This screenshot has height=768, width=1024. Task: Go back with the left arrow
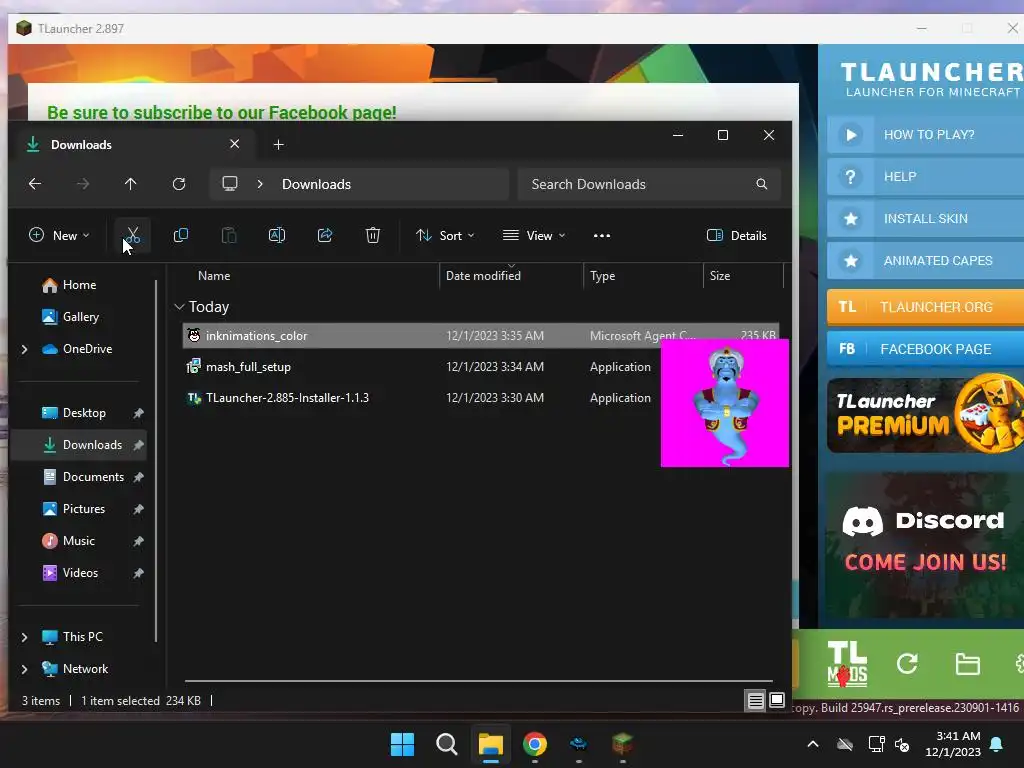click(35, 184)
